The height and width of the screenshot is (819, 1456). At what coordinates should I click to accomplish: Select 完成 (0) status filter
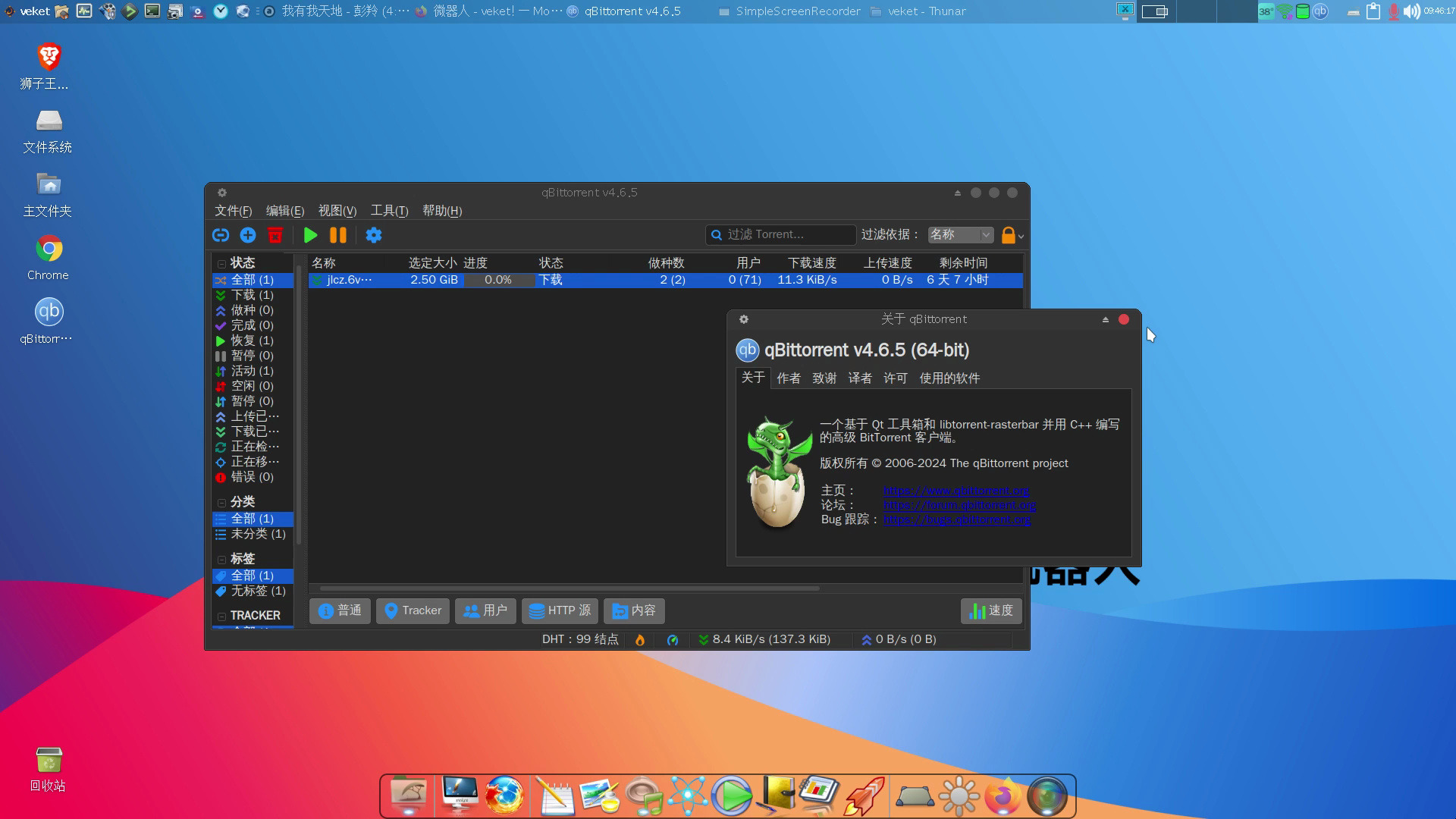tap(253, 325)
